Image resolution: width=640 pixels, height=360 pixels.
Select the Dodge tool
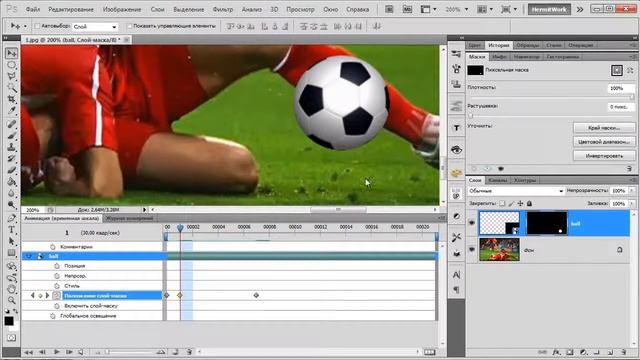[x=11, y=204]
